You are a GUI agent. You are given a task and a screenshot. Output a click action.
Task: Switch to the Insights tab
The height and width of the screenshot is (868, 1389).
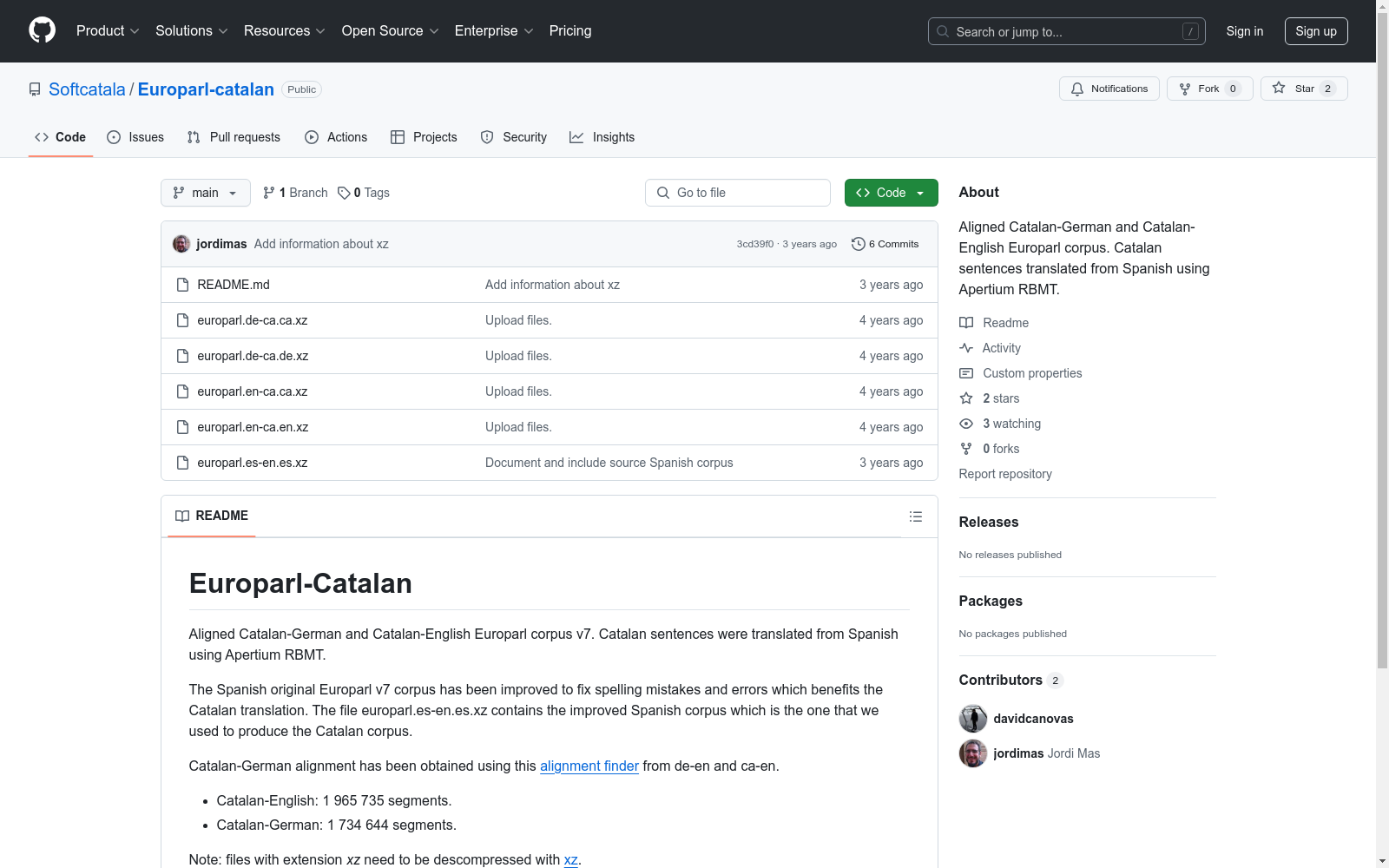[x=602, y=137]
